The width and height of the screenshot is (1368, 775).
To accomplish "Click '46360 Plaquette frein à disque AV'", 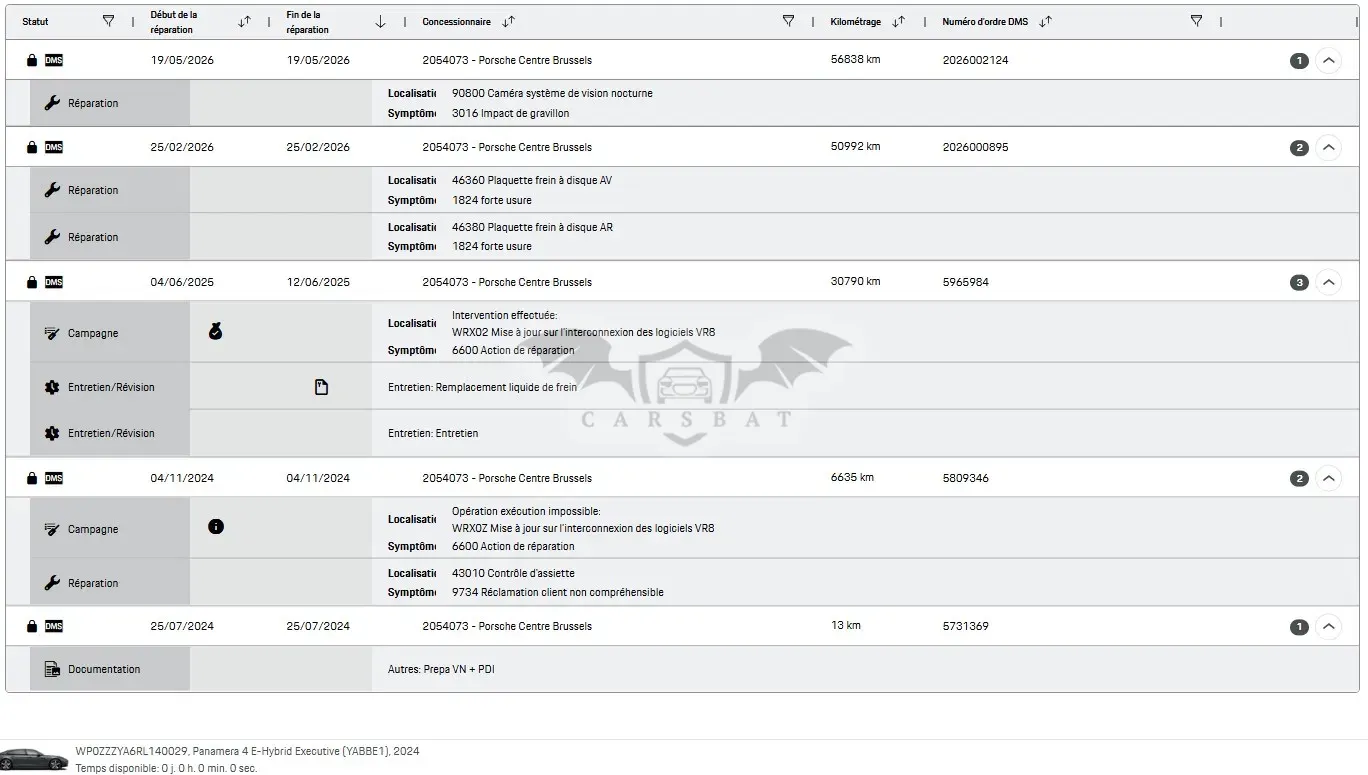I will pos(532,180).
